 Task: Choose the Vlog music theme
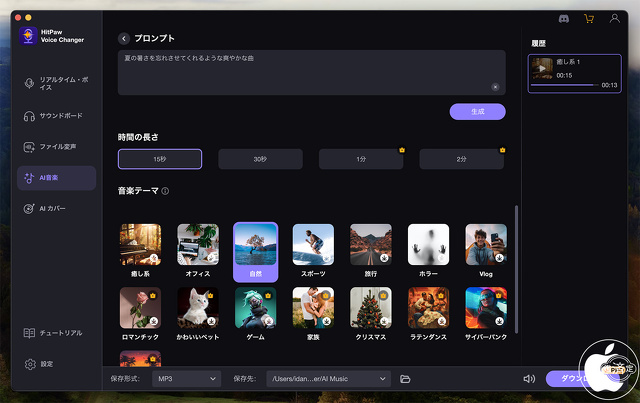[486, 251]
